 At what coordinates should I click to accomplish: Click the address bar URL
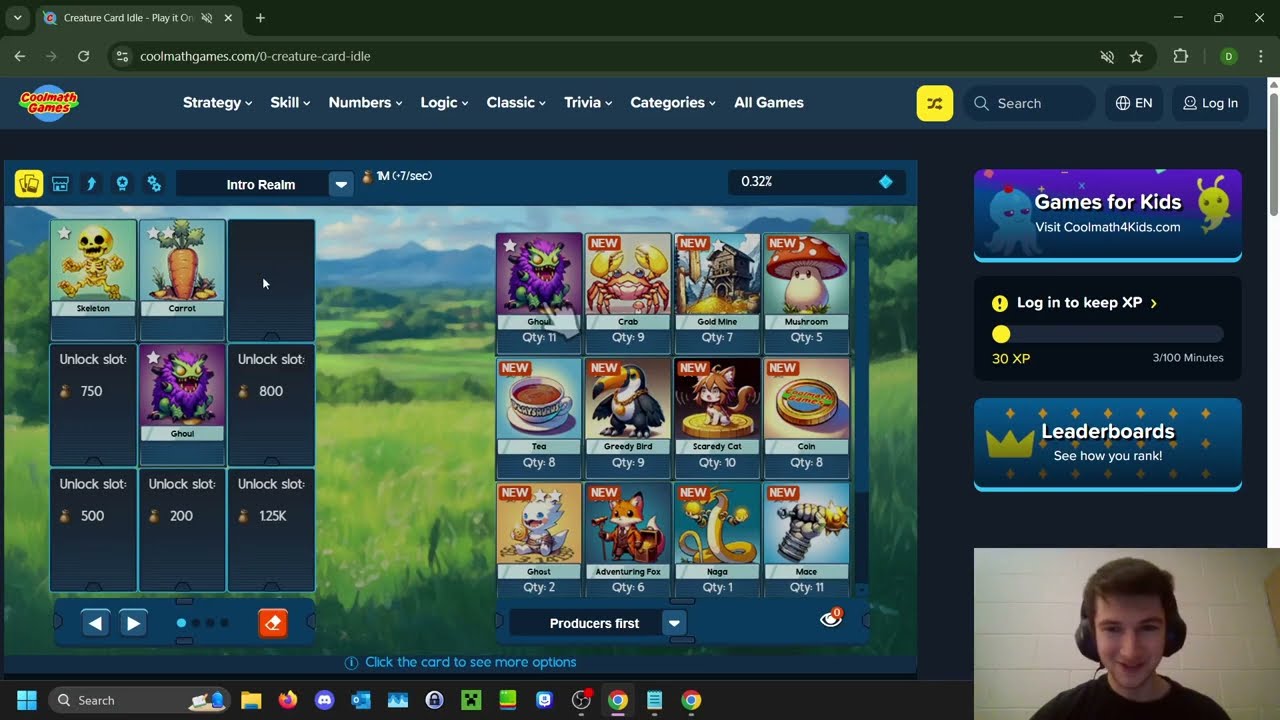pyautogui.click(x=255, y=56)
